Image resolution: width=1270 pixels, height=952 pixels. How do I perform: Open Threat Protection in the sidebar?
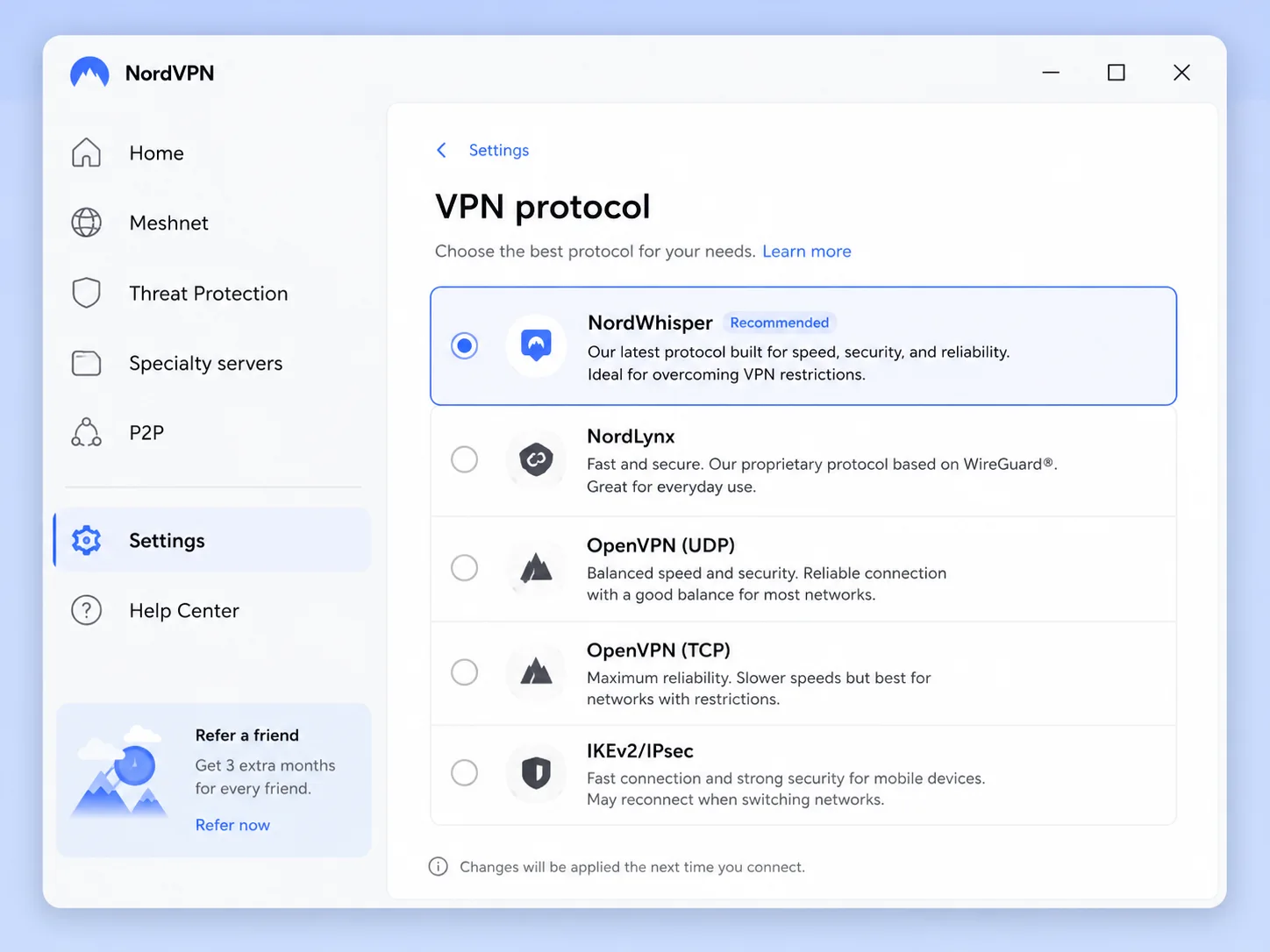213,293
